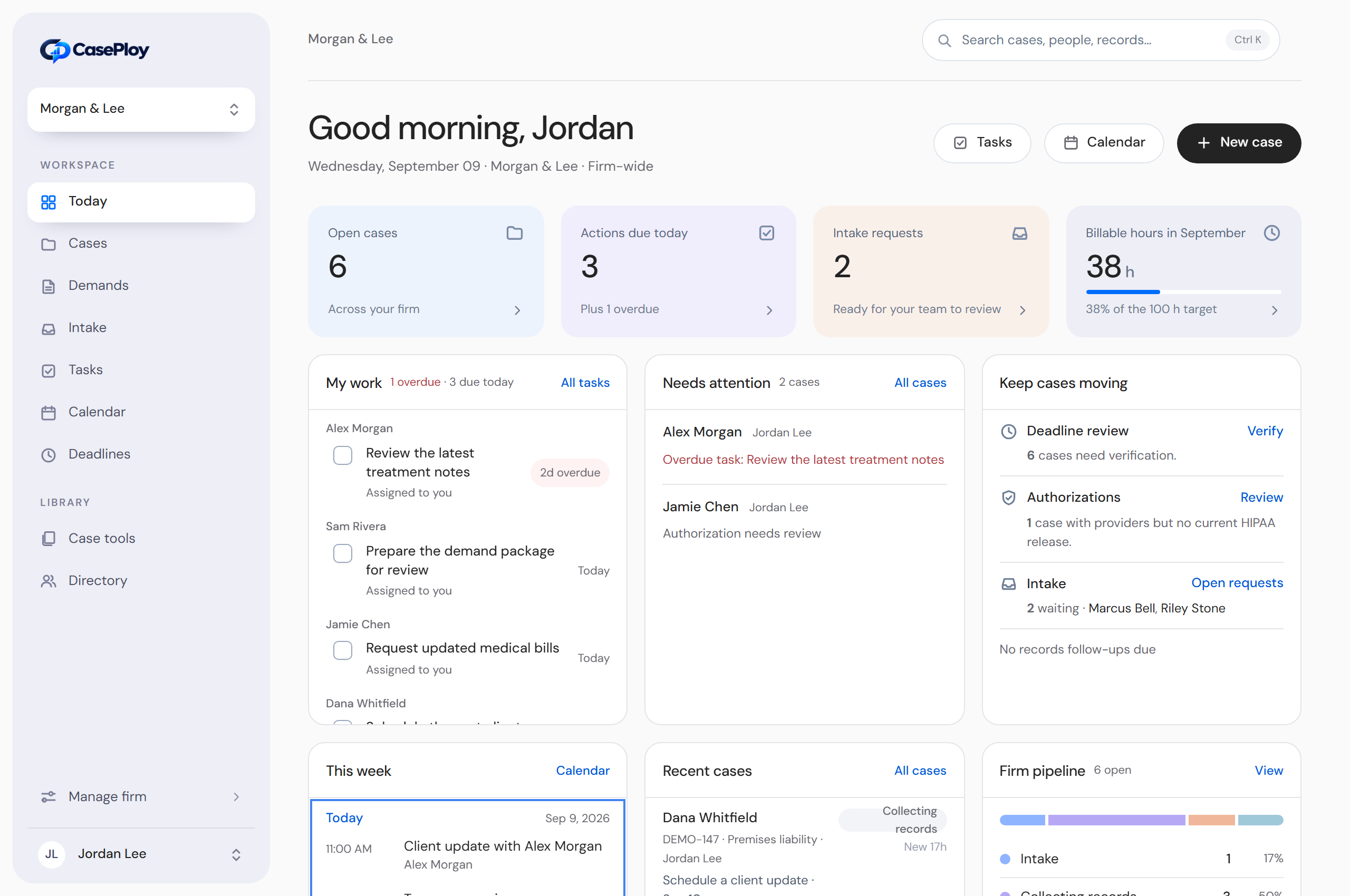Click the Calendar button in header

[1104, 143]
